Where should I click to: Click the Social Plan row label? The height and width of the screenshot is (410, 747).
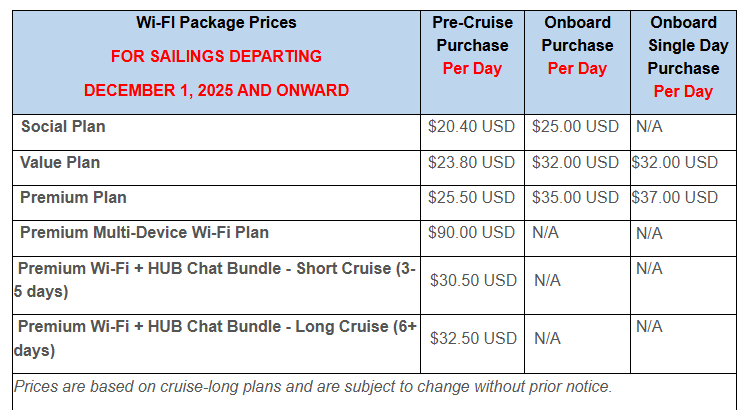(x=63, y=127)
